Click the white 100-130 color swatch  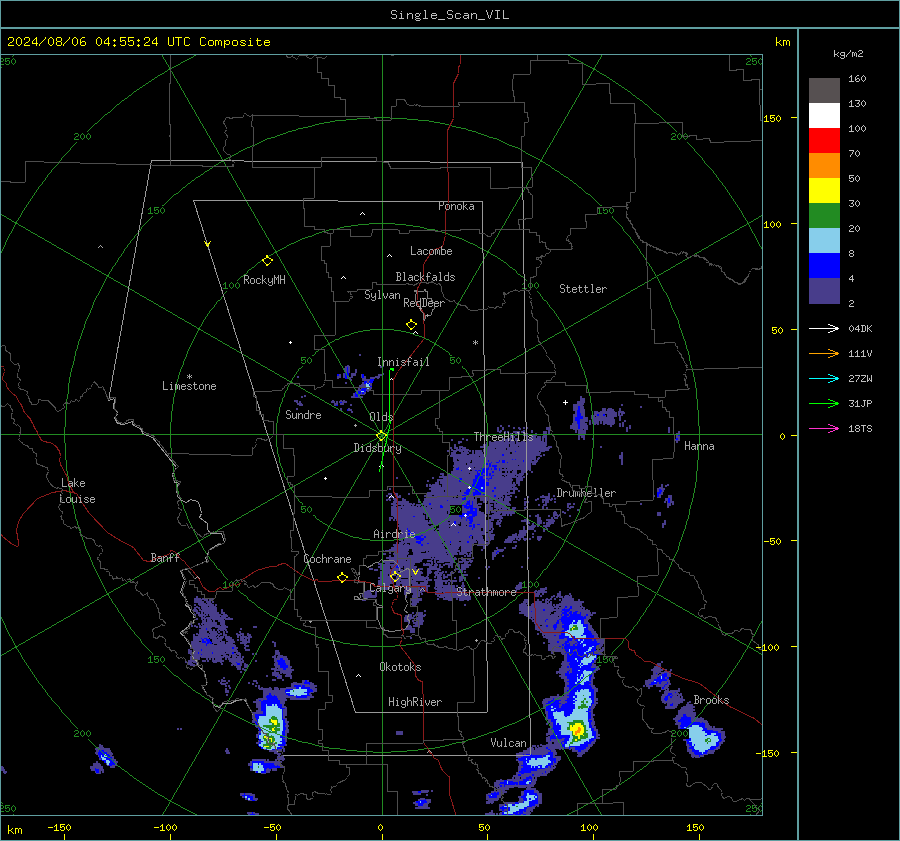point(824,116)
